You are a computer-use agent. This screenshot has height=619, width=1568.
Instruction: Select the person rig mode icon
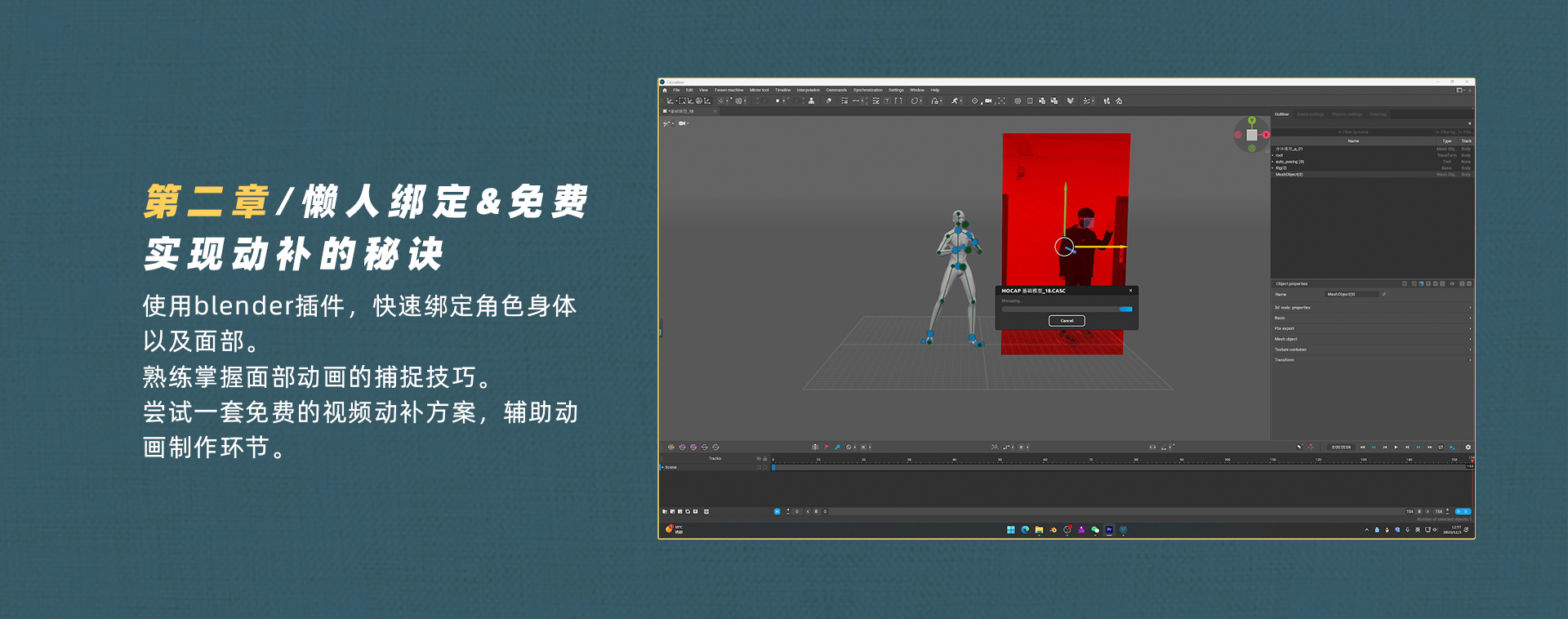tap(811, 101)
